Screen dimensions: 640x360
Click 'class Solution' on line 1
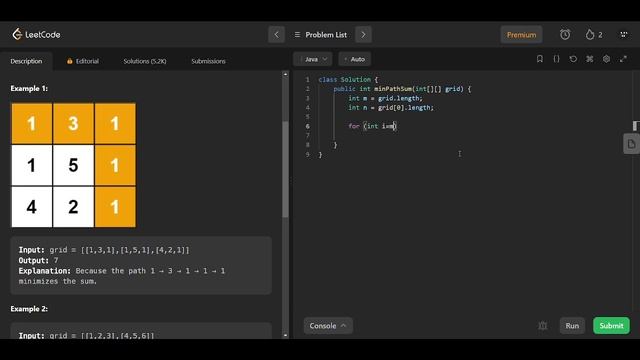click(x=344, y=80)
